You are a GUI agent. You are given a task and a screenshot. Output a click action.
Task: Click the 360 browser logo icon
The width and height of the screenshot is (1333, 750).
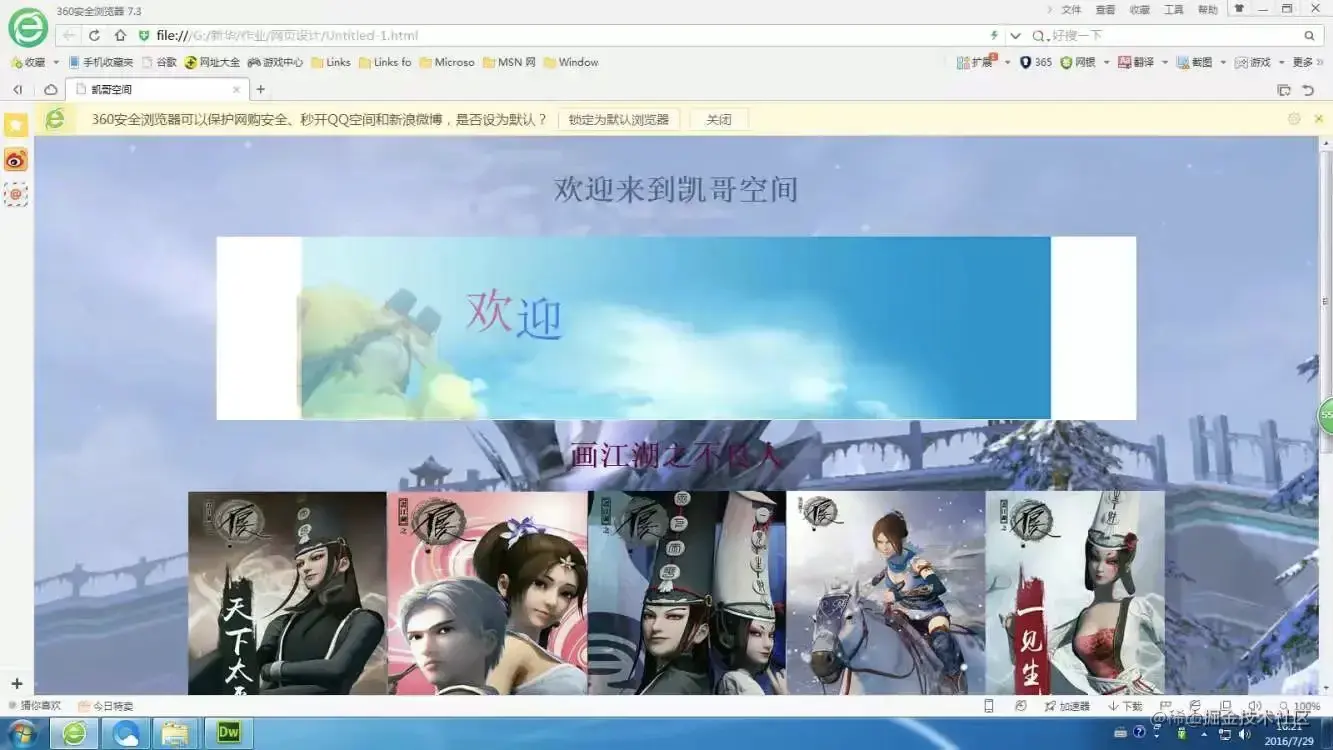click(x=28, y=28)
